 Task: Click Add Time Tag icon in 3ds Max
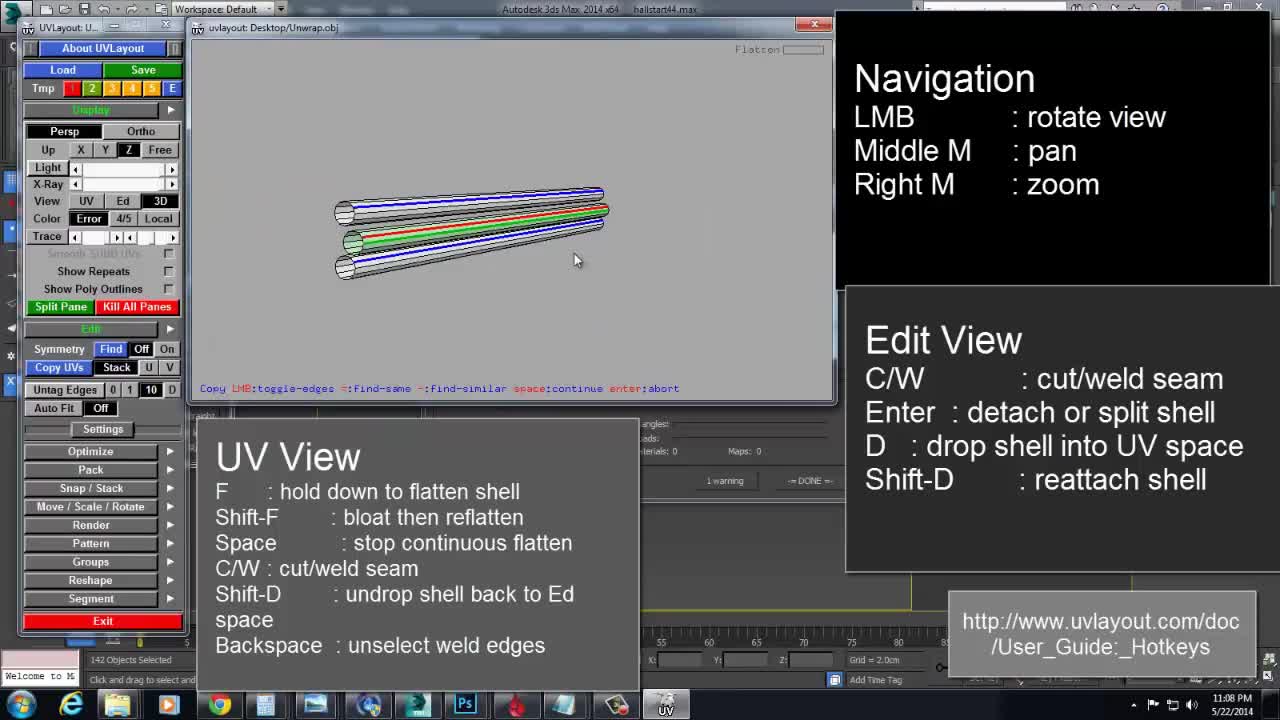pyautogui.click(x=834, y=680)
